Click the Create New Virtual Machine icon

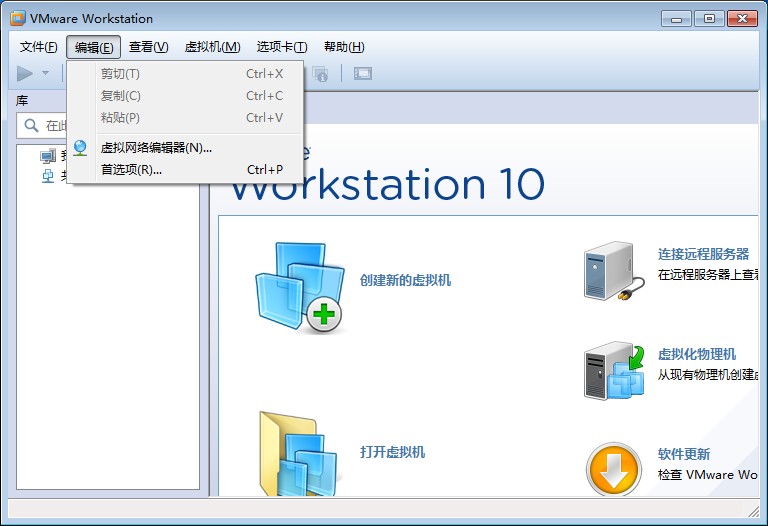[x=300, y=288]
